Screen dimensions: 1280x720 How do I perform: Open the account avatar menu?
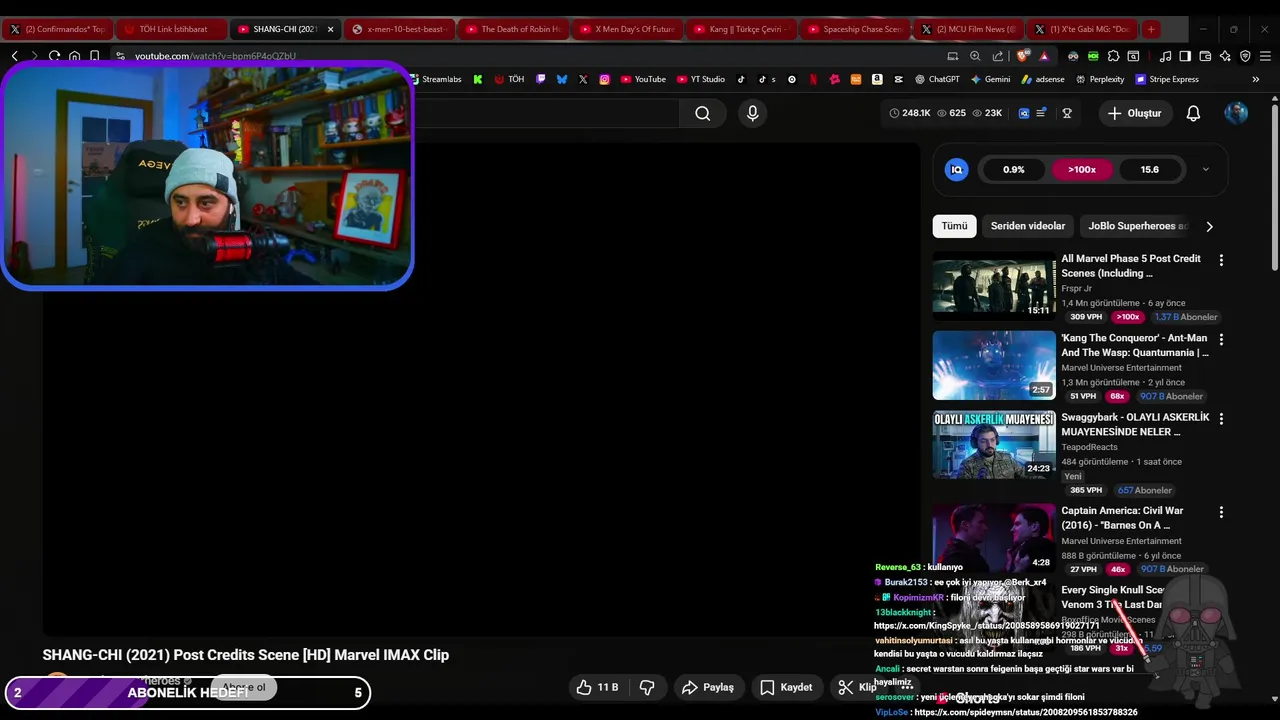point(1236,113)
